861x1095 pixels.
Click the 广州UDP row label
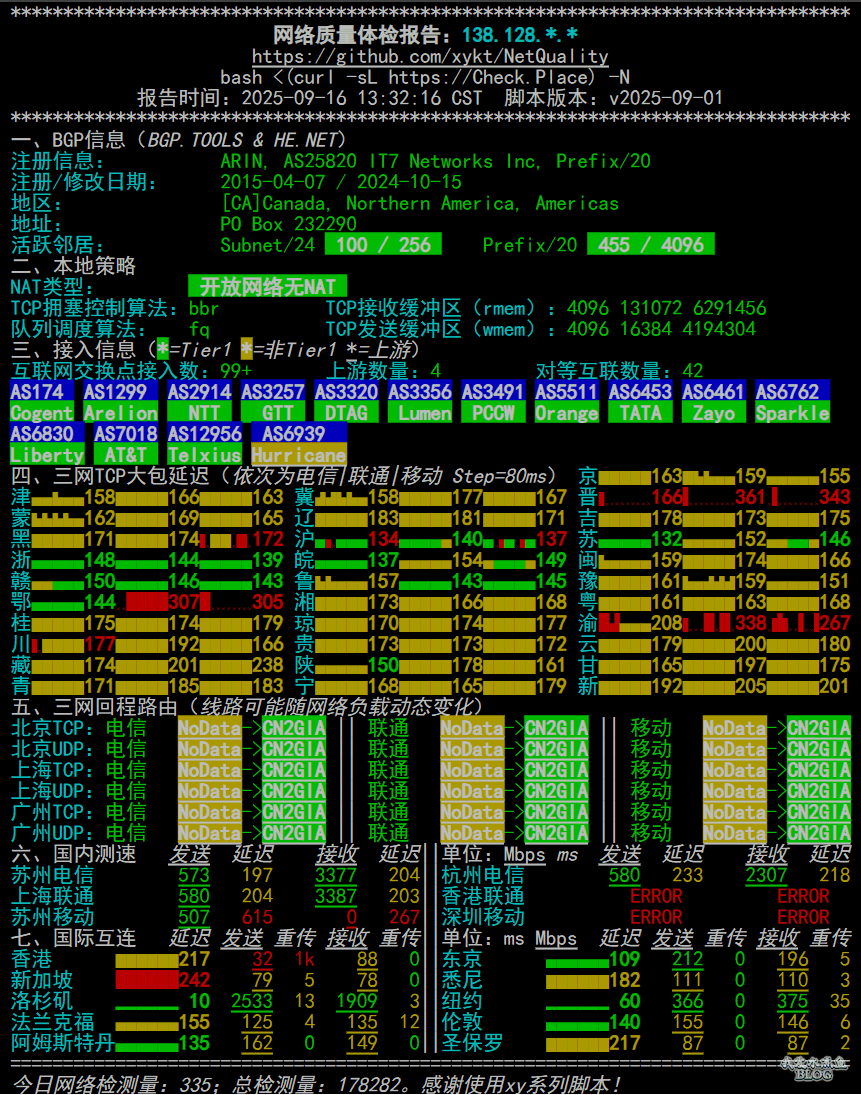click(x=52, y=832)
